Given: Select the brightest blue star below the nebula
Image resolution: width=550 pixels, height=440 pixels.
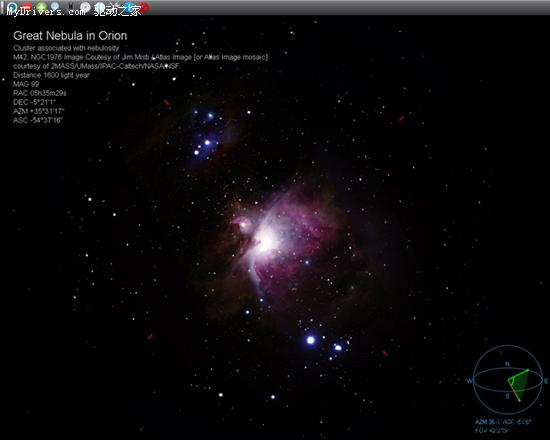Looking at the screenshot, I should (x=310, y=340).
